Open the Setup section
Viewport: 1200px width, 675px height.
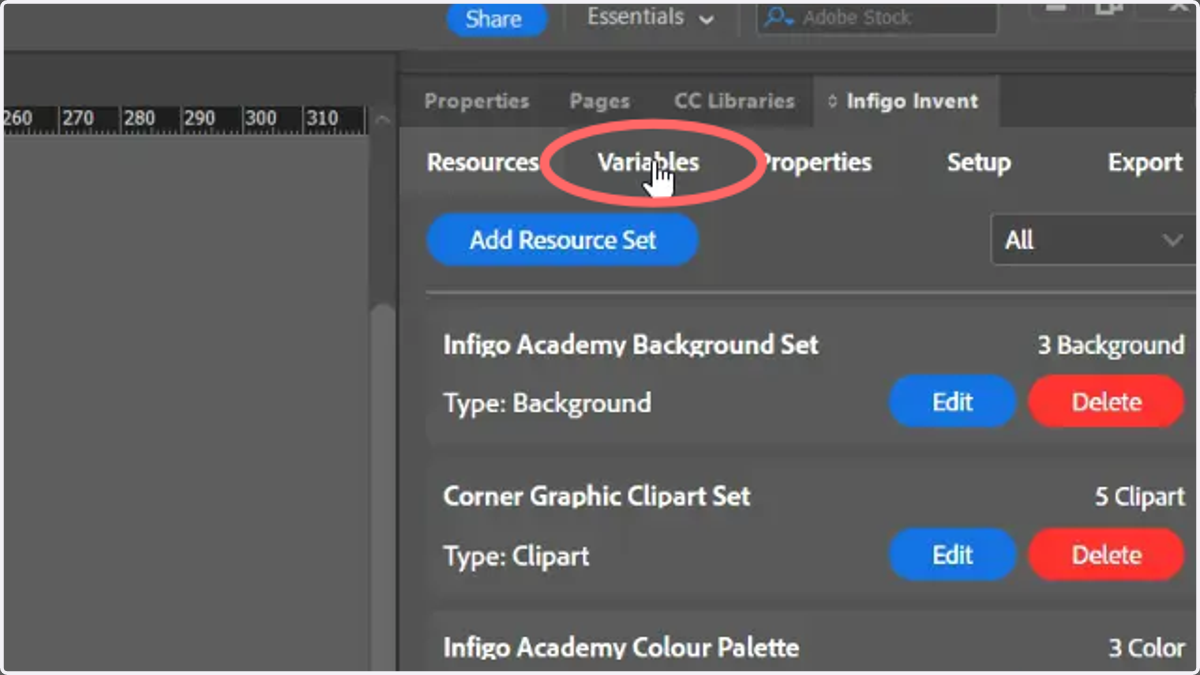point(979,162)
